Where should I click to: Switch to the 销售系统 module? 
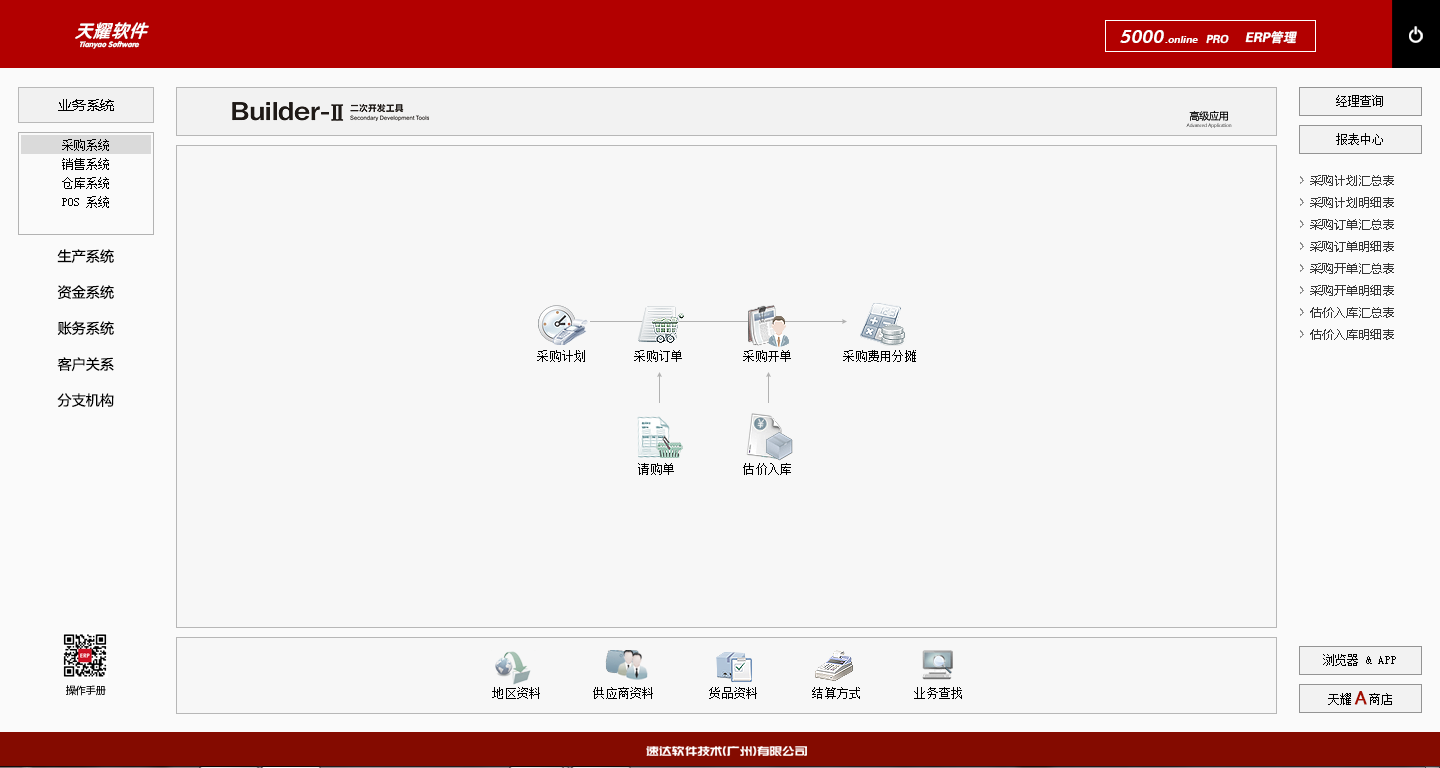[x=85, y=163]
